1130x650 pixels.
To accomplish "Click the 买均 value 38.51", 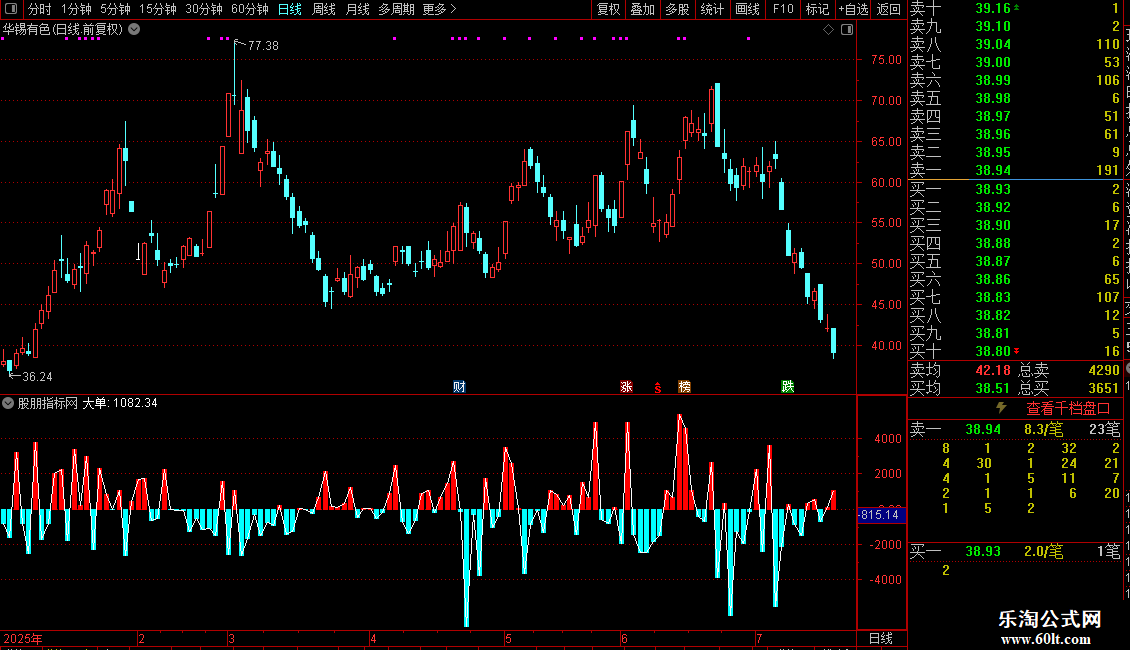I will point(993,388).
